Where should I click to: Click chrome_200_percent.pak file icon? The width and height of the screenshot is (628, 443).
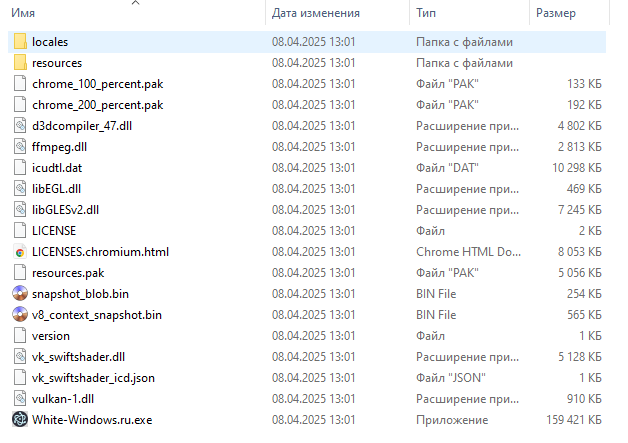20,105
